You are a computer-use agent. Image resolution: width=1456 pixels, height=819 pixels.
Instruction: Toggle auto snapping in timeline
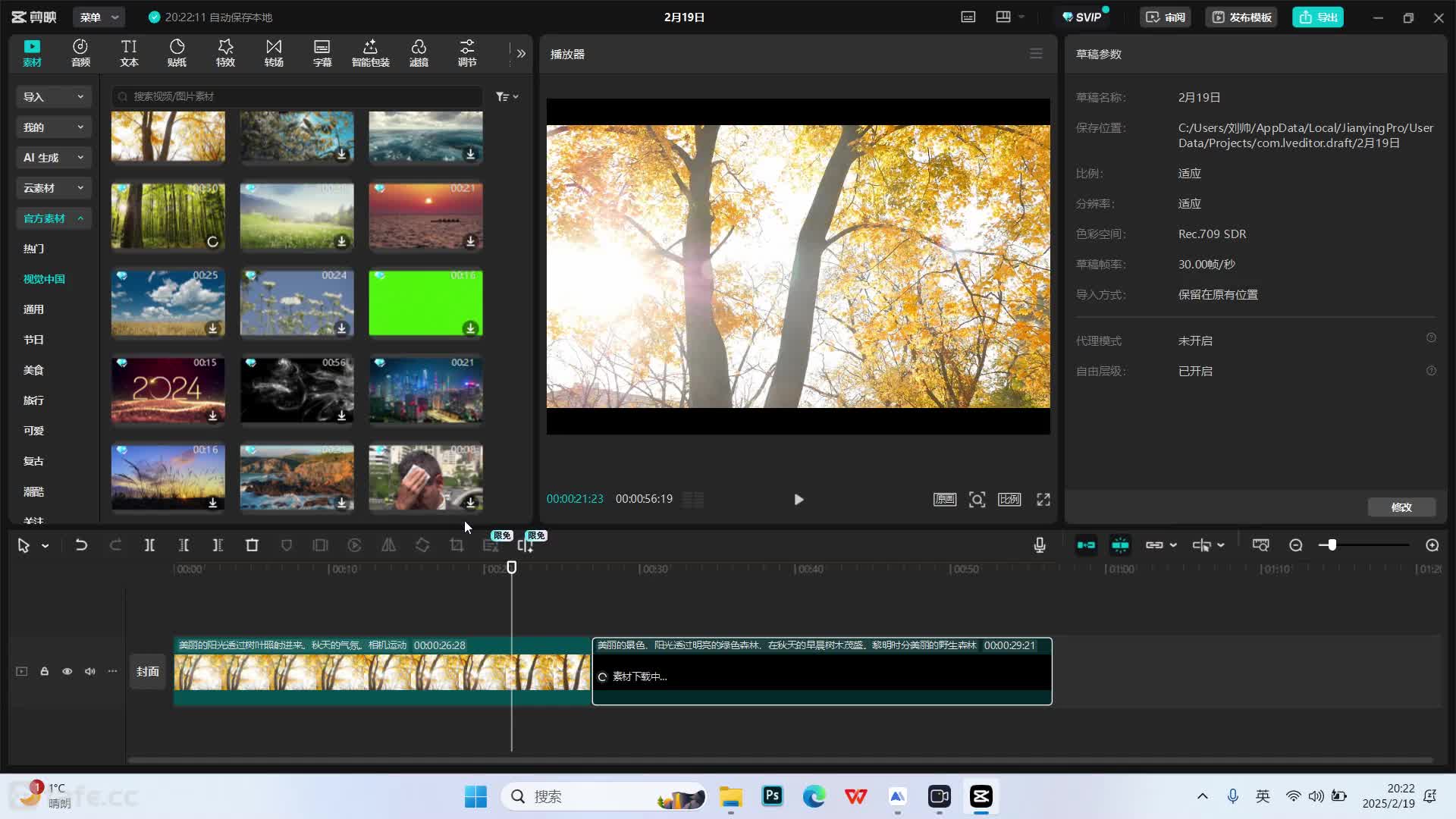click(x=1120, y=545)
